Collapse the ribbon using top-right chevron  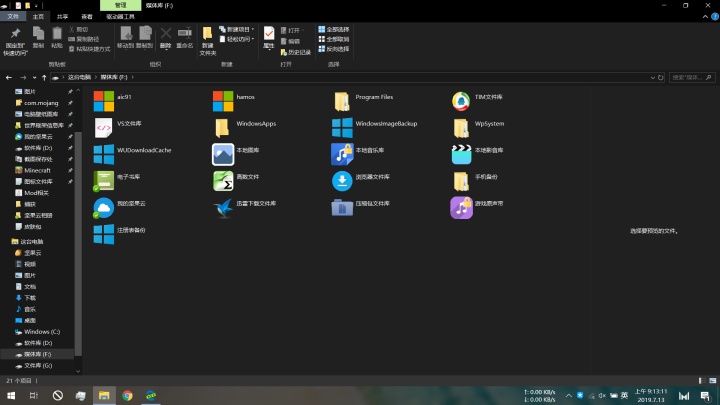pos(705,17)
